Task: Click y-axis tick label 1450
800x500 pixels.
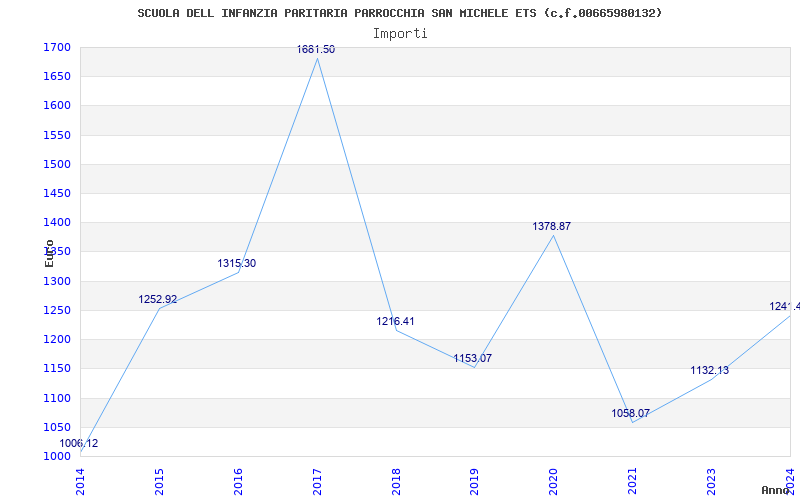Action: tap(57, 194)
